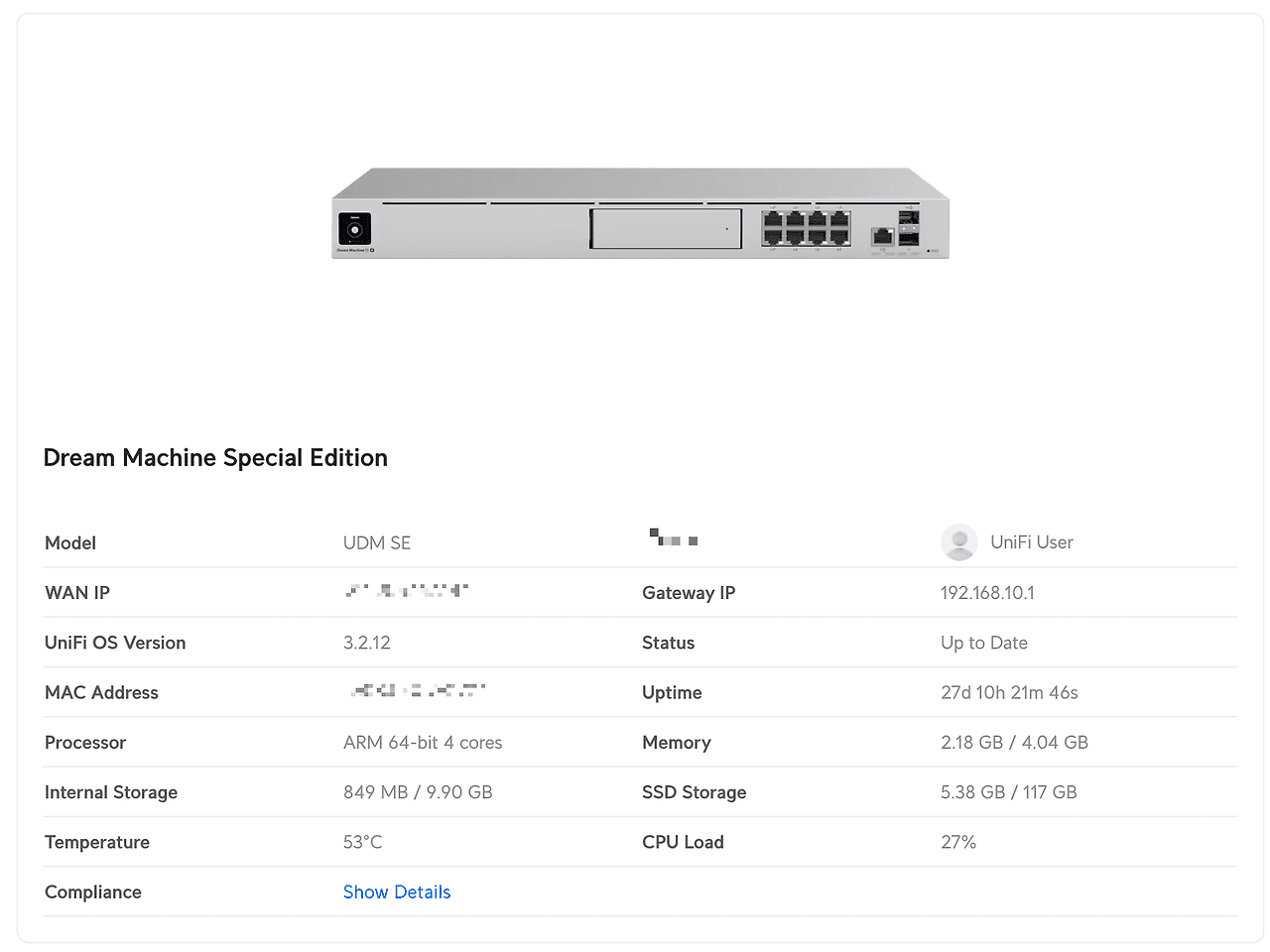This screenshot has width=1270, height=952.
Task: Click the Dream Machine Special Edition heading
Action: point(215,457)
